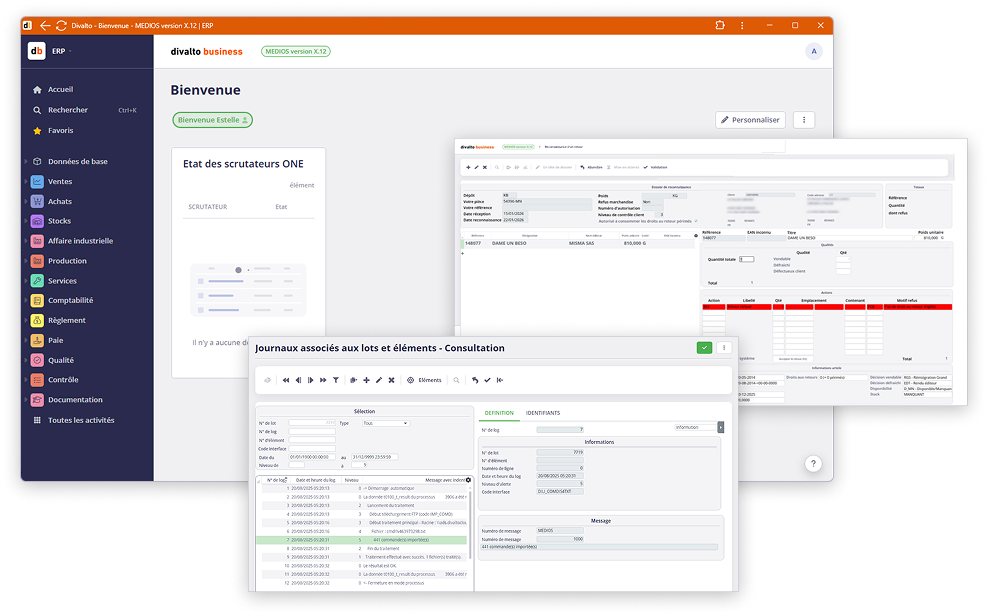Click the pencil edit icon in journal toolbar
988x616 pixels.
(x=378, y=380)
